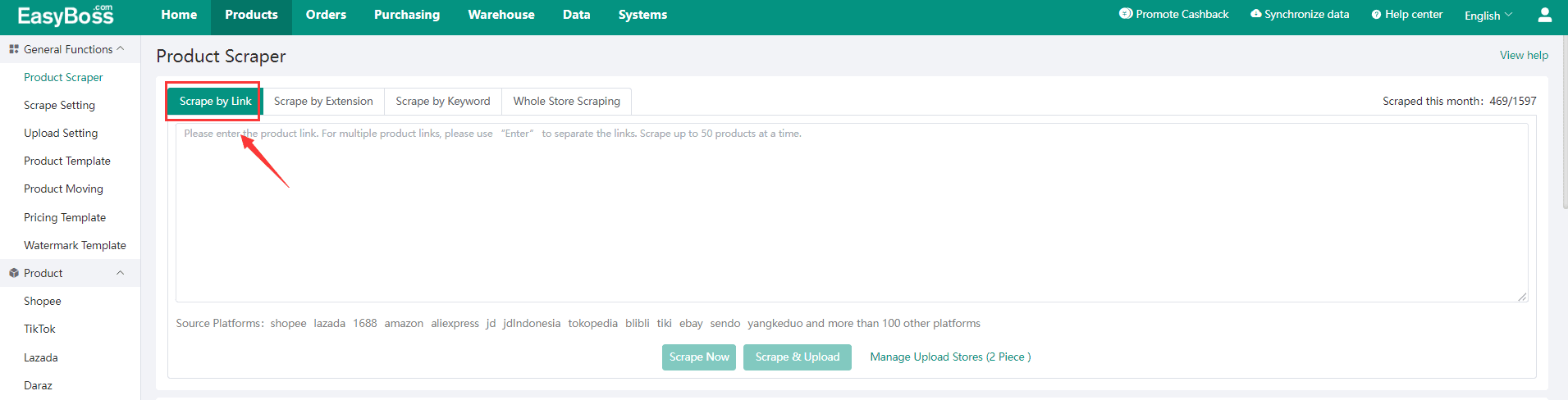Viewport: 1568px width, 400px height.
Task: Open the English language dropdown
Action: click(1488, 16)
